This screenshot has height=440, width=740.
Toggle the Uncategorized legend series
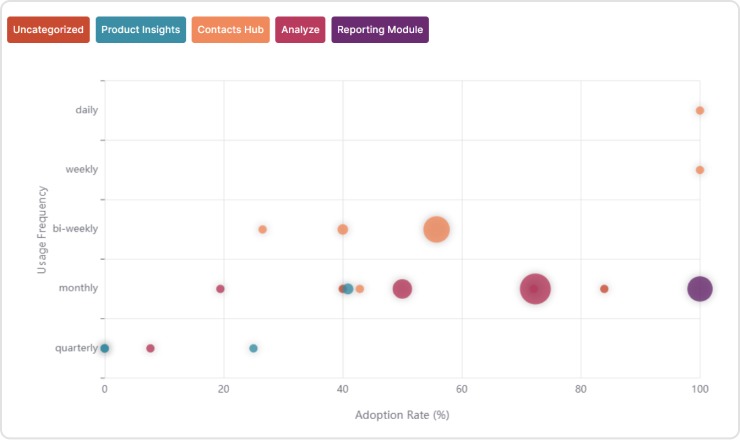48,30
